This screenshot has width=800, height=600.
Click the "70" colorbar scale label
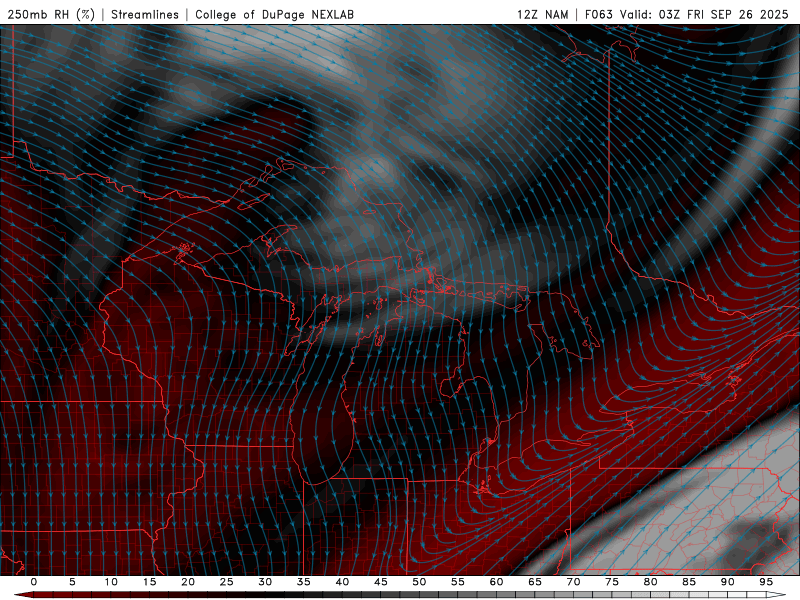pyautogui.click(x=573, y=582)
